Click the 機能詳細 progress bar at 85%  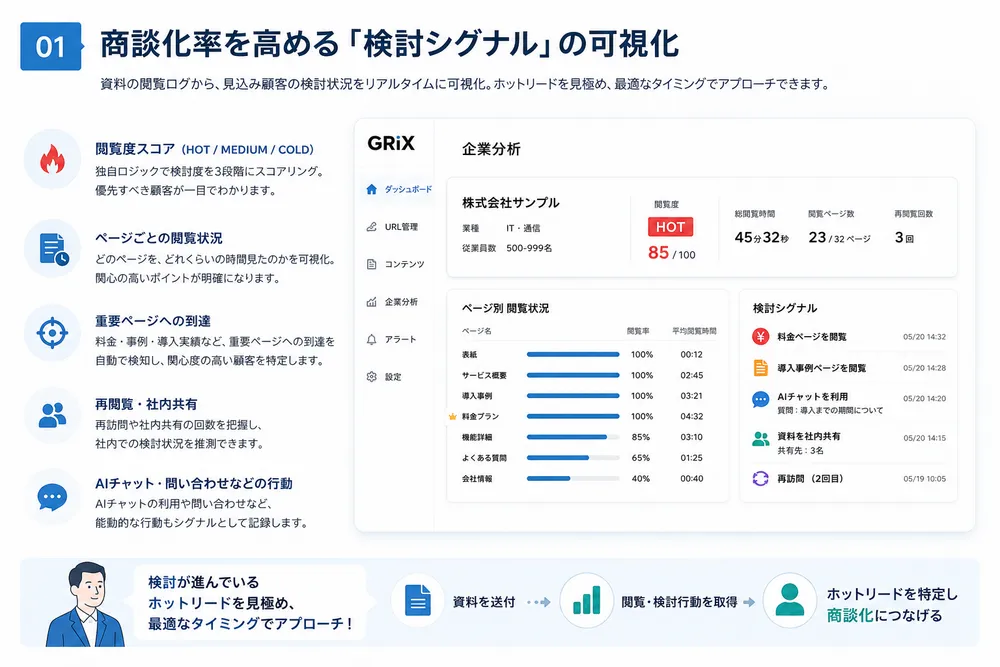(x=573, y=437)
